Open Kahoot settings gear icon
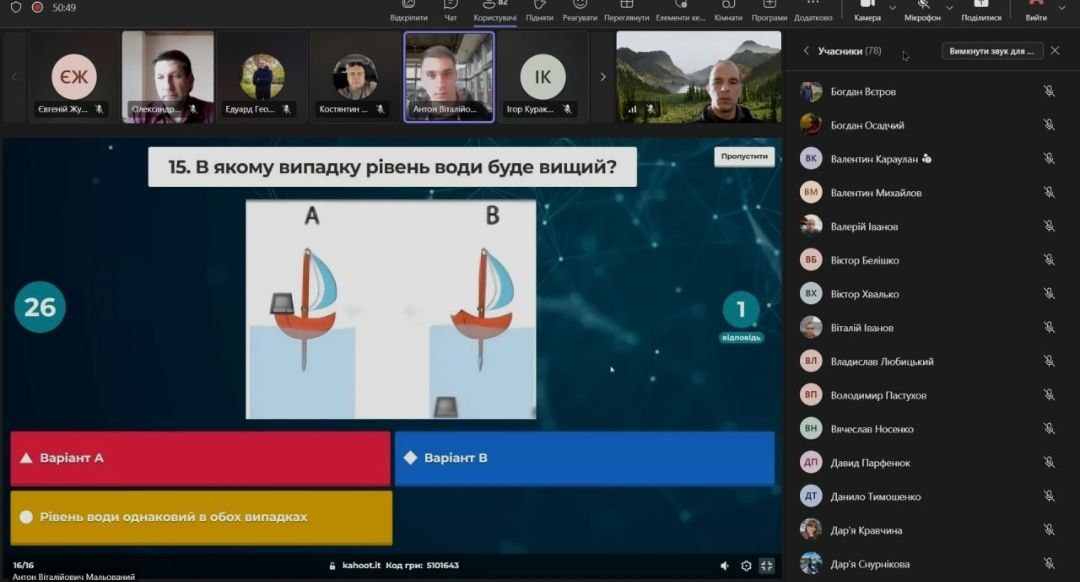Viewport: 1080px width, 582px height. [746, 566]
